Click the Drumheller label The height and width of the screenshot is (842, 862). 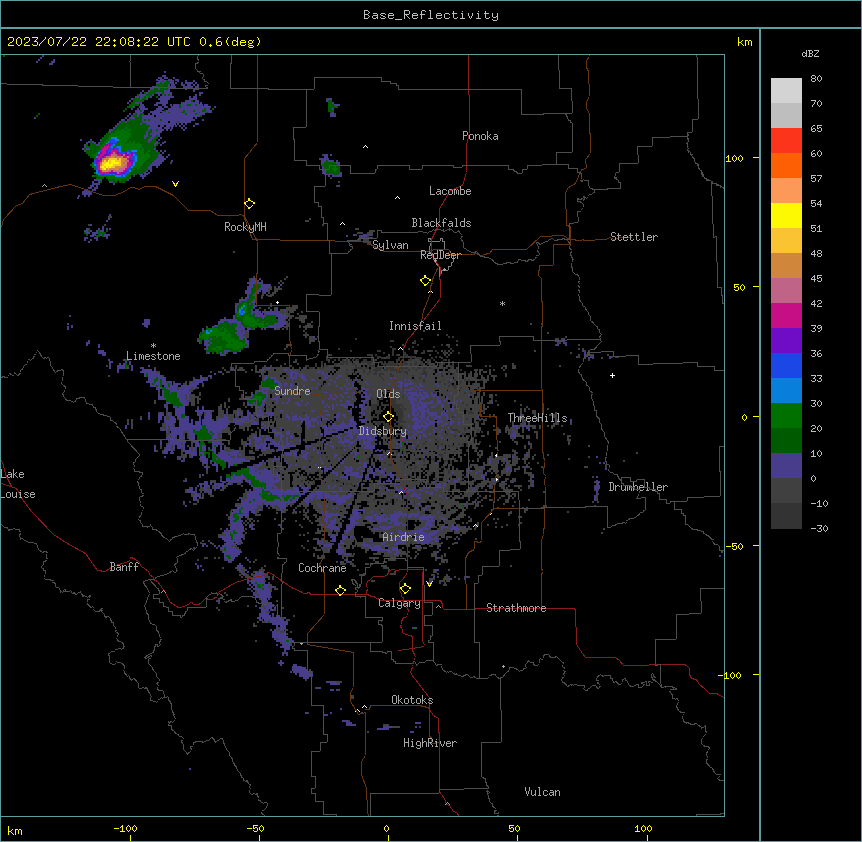tap(638, 487)
